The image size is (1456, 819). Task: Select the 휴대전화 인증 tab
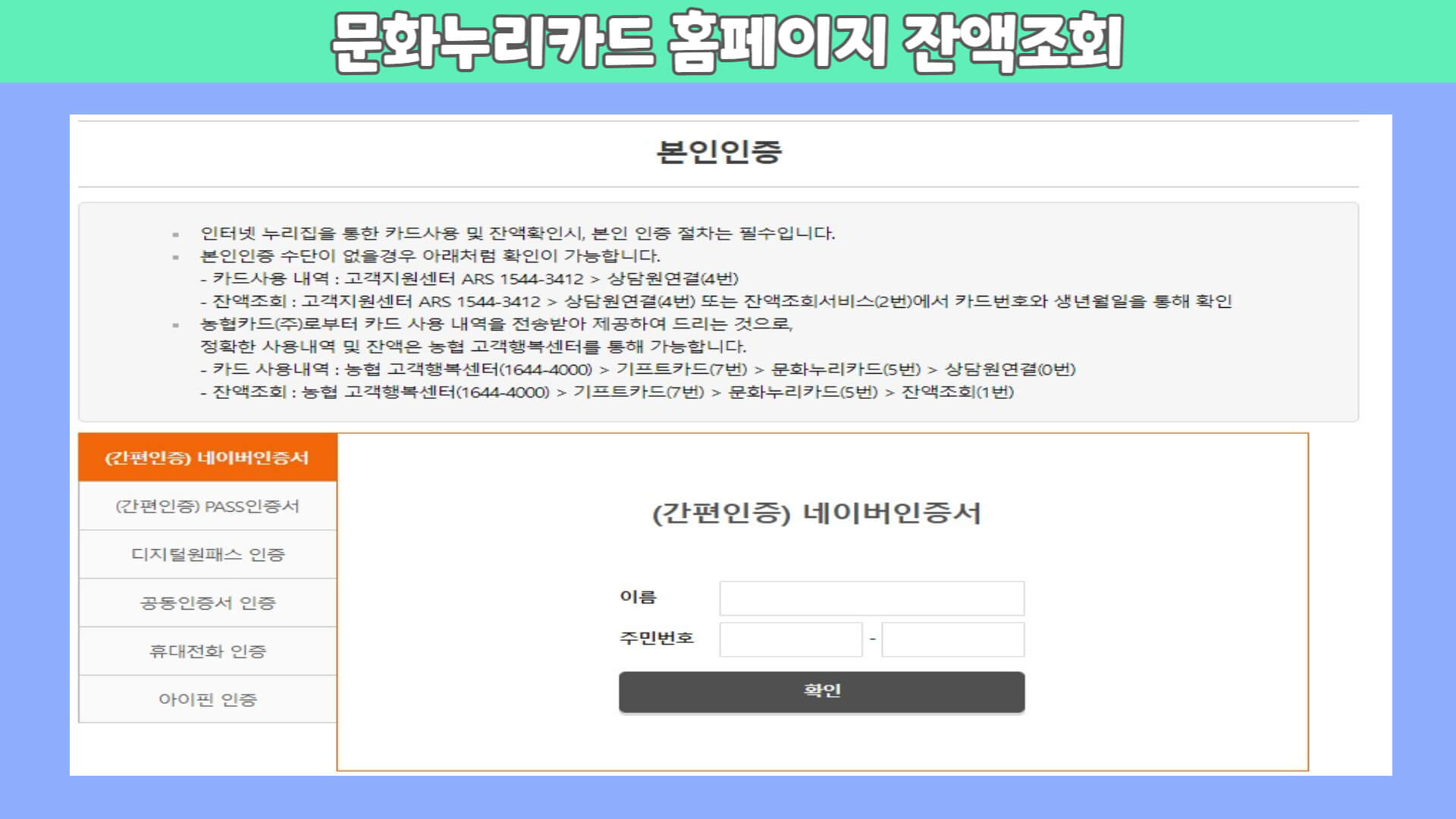(x=207, y=651)
